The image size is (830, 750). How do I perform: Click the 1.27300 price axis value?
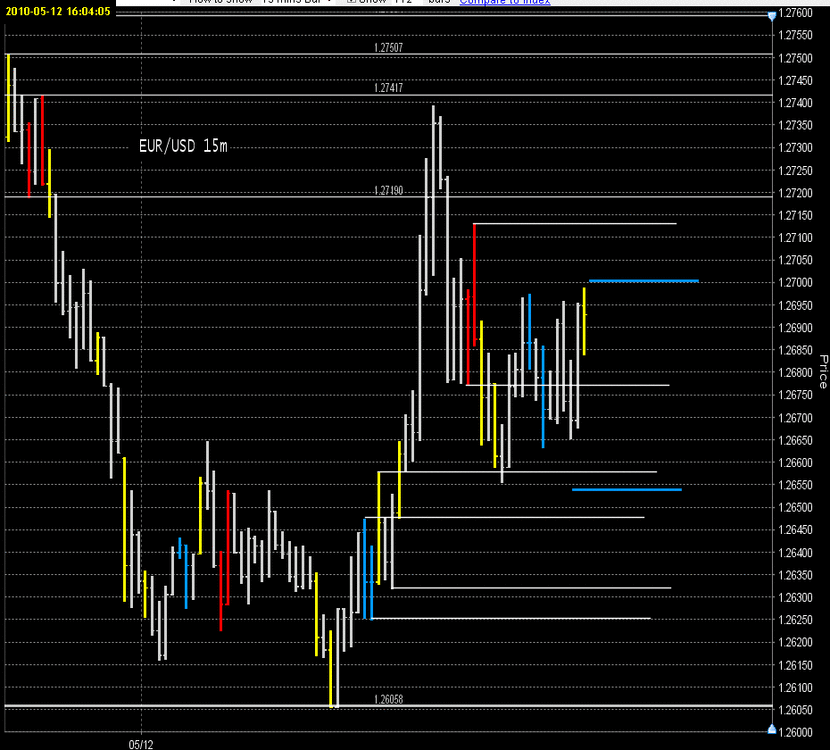[796, 148]
